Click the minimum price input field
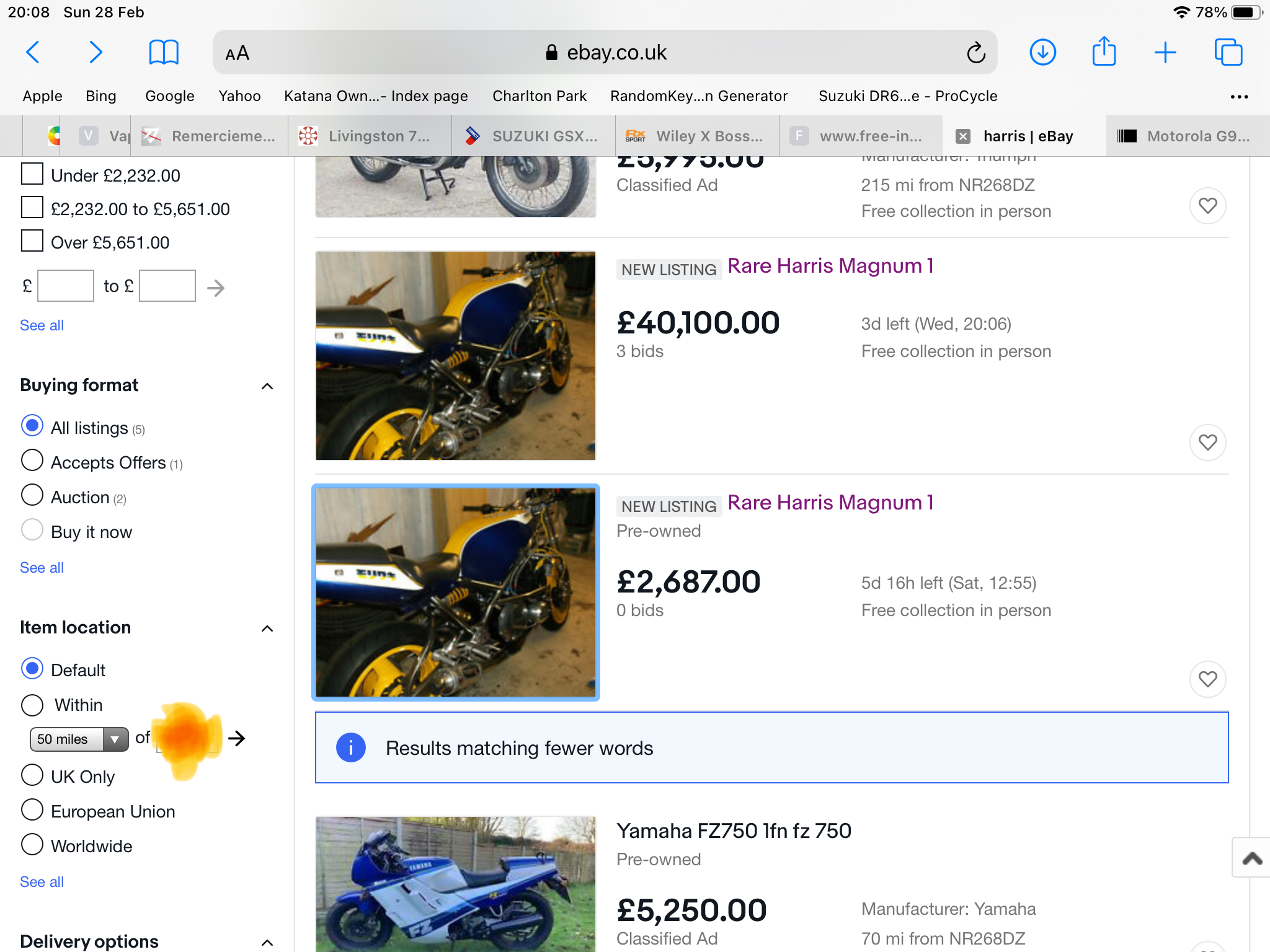The width and height of the screenshot is (1270, 952). 66,286
